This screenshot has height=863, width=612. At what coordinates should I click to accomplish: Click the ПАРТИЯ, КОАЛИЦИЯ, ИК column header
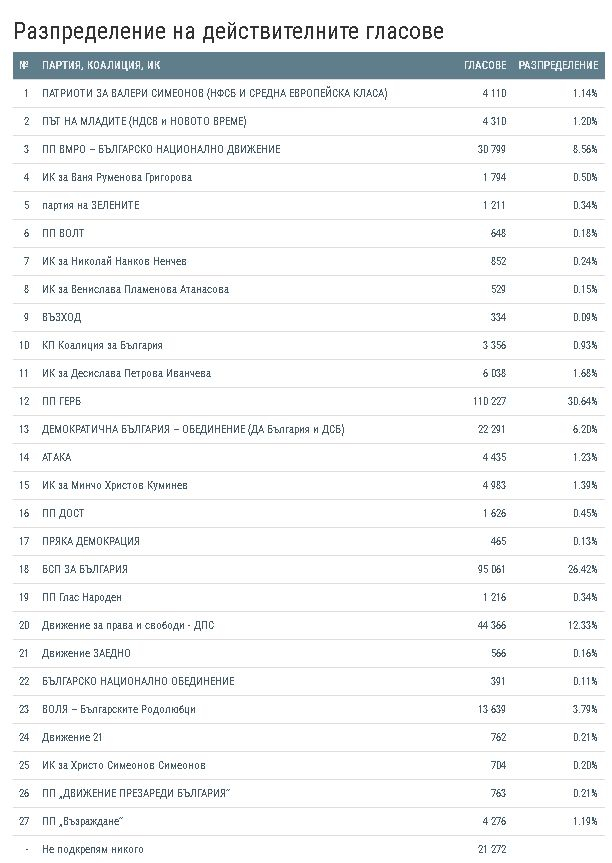101,65
